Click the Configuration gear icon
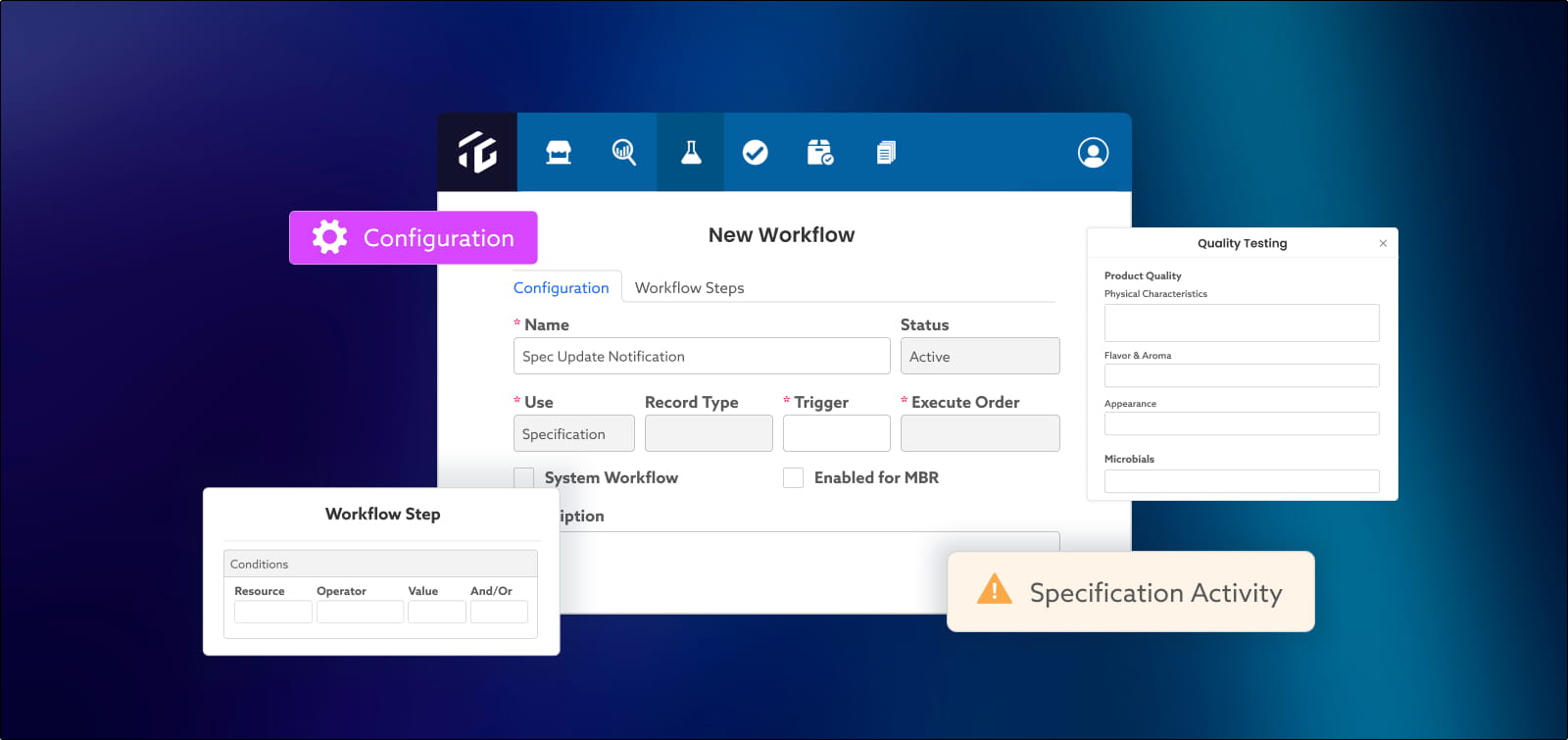1568x740 pixels. click(x=329, y=237)
